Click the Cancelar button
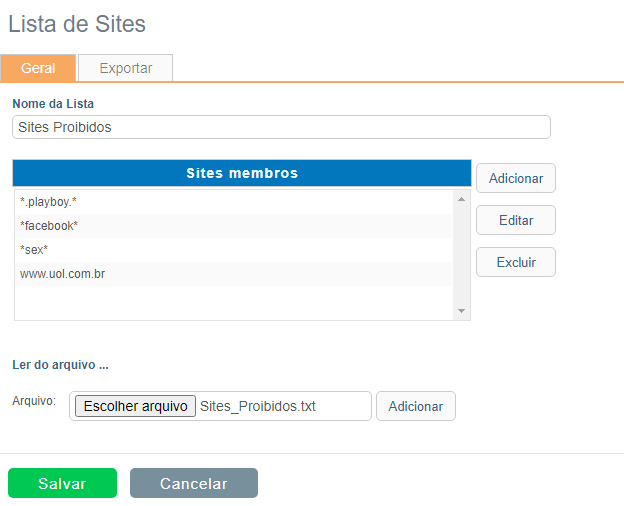This screenshot has width=624, height=506. [194, 483]
